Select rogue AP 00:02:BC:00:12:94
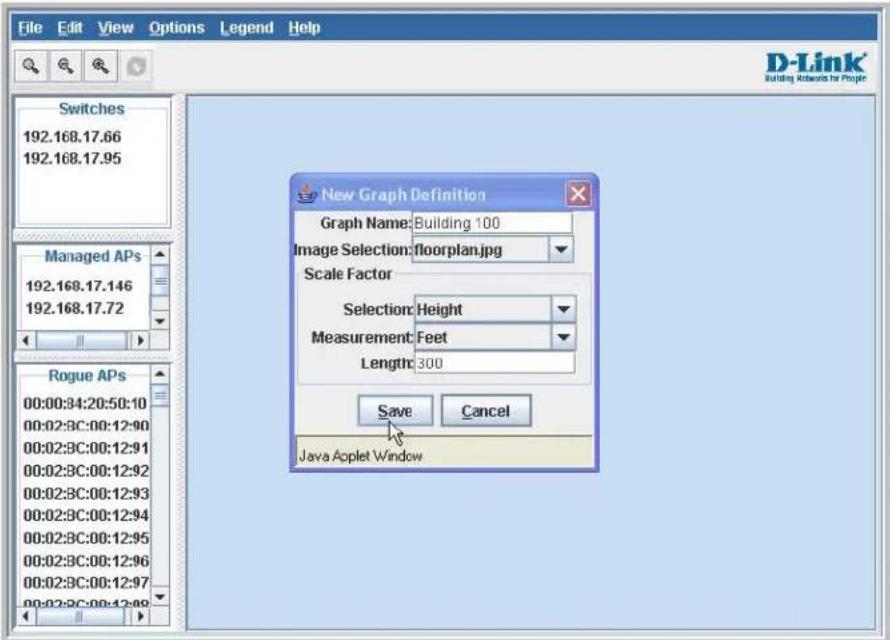The image size is (890, 640). click(x=85, y=515)
